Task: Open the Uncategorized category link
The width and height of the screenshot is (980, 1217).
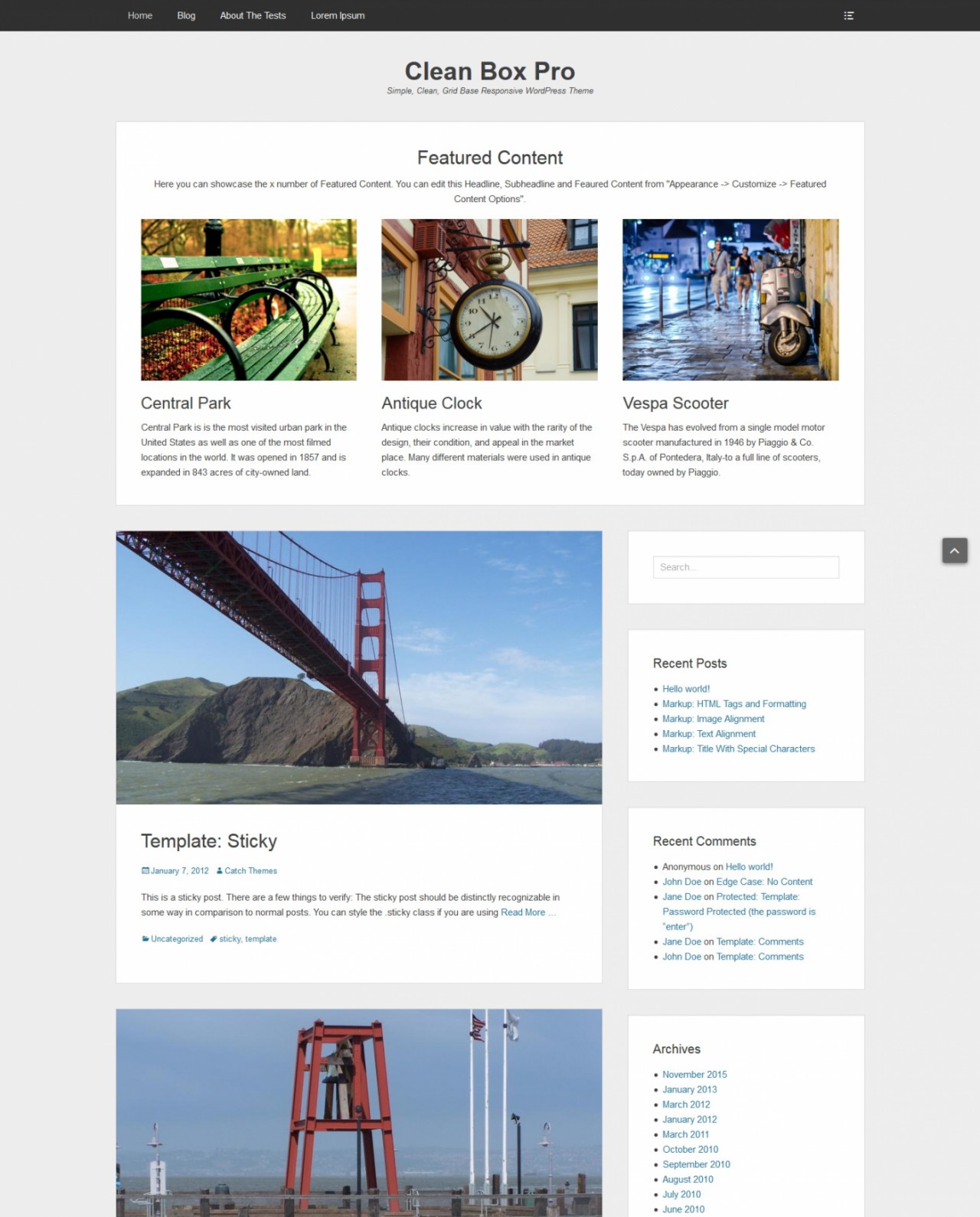Action: pos(177,938)
